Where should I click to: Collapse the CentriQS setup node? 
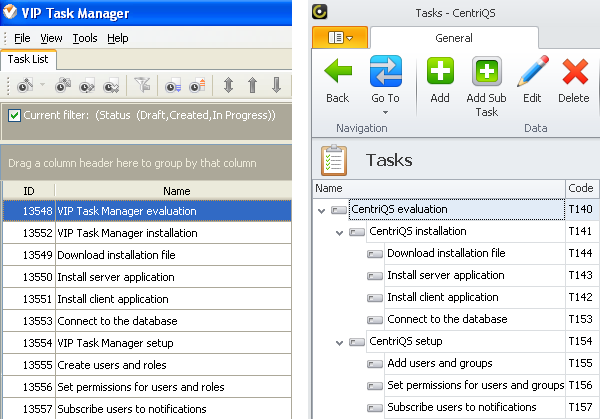[339, 342]
